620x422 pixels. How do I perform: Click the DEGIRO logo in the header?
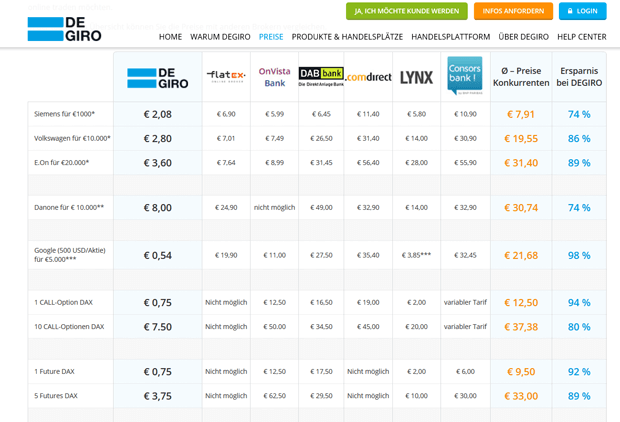[64, 29]
